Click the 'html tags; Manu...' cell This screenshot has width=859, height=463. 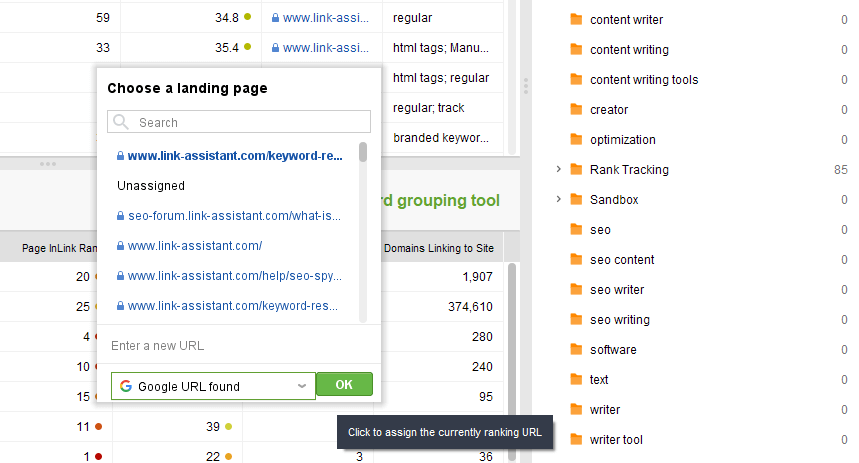point(440,48)
